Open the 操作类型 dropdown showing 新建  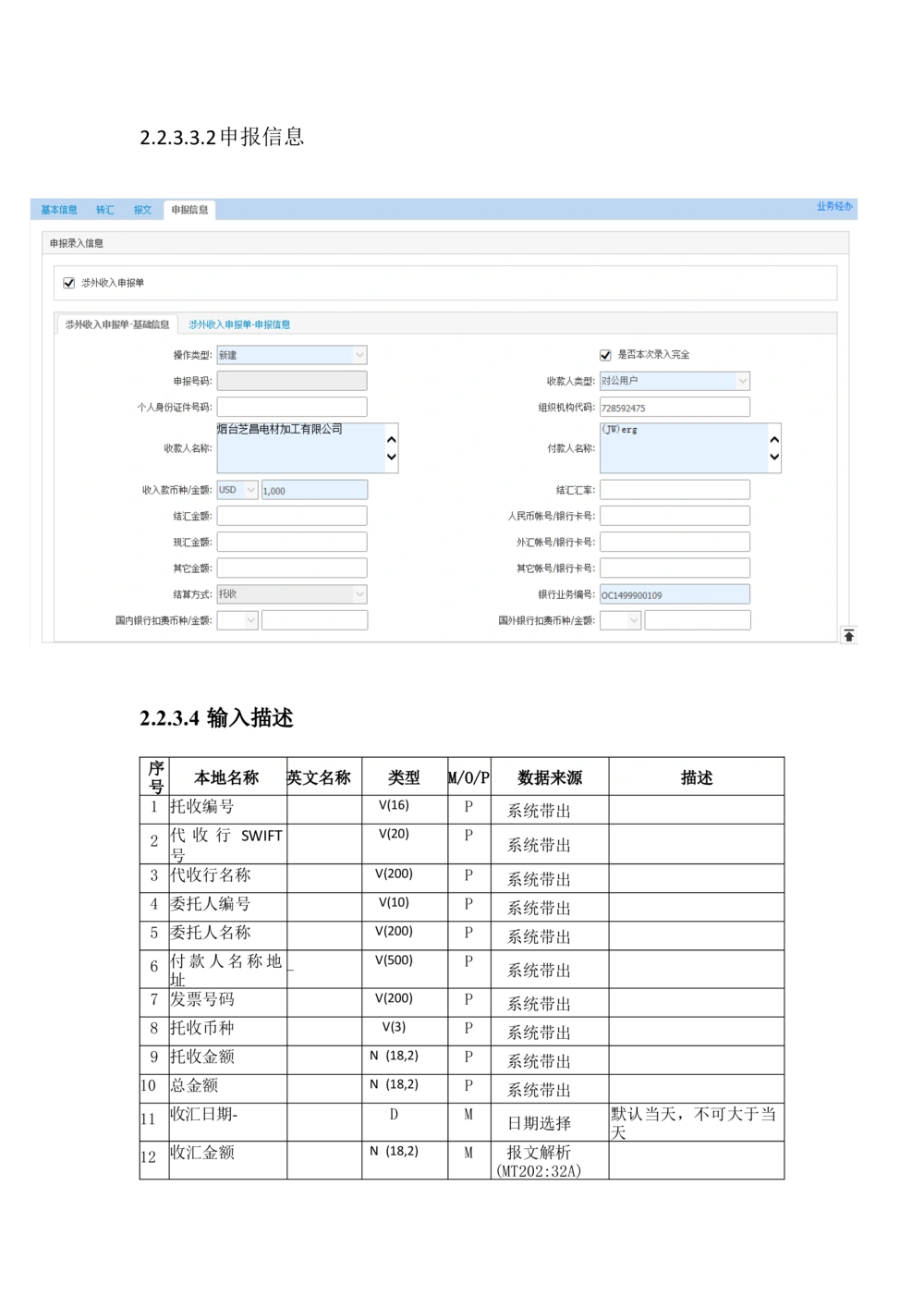pyautogui.click(x=359, y=354)
